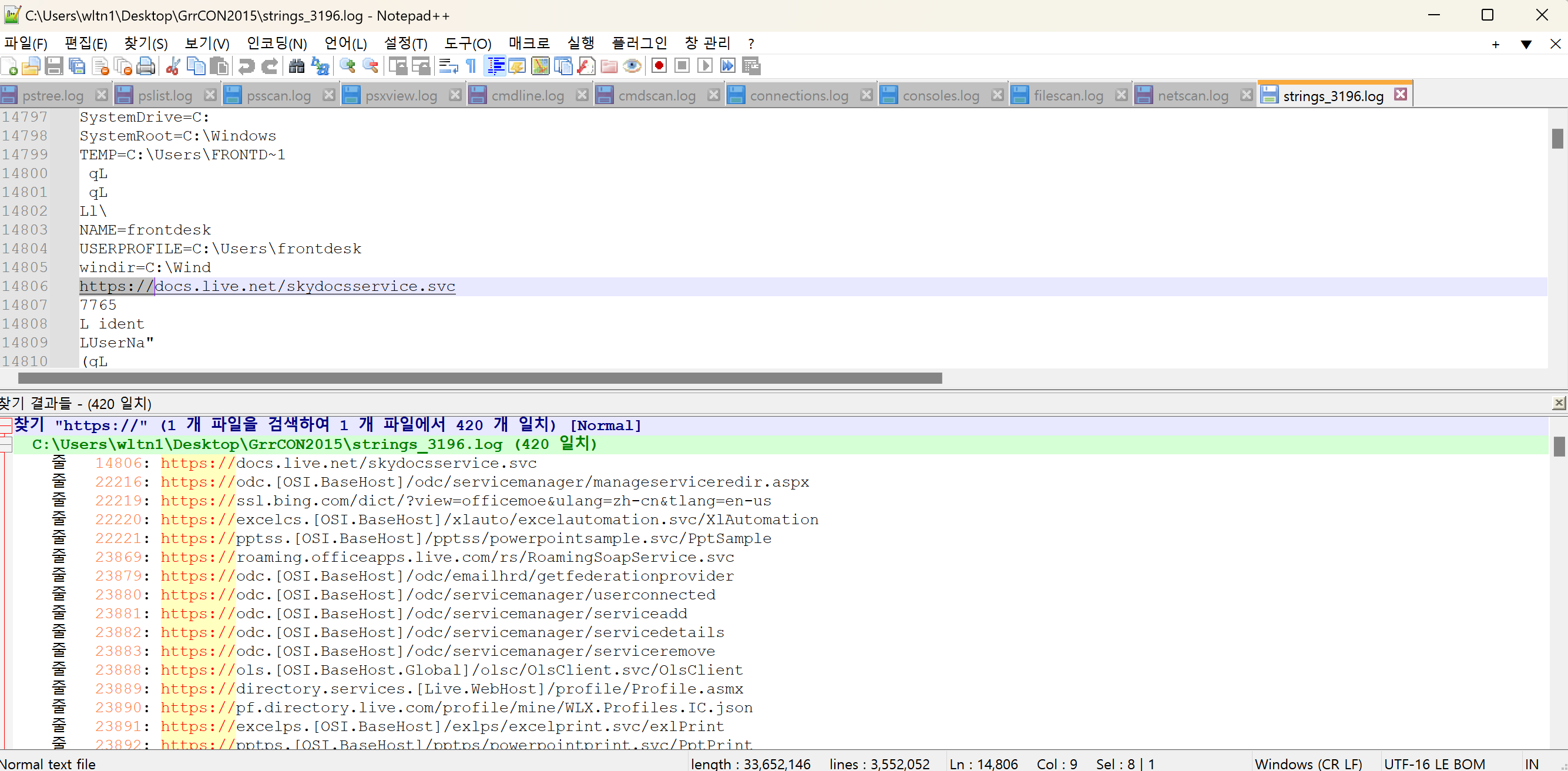The height and width of the screenshot is (771, 1568).
Task: Click the Close document toolbar icon
Action: (x=100, y=66)
